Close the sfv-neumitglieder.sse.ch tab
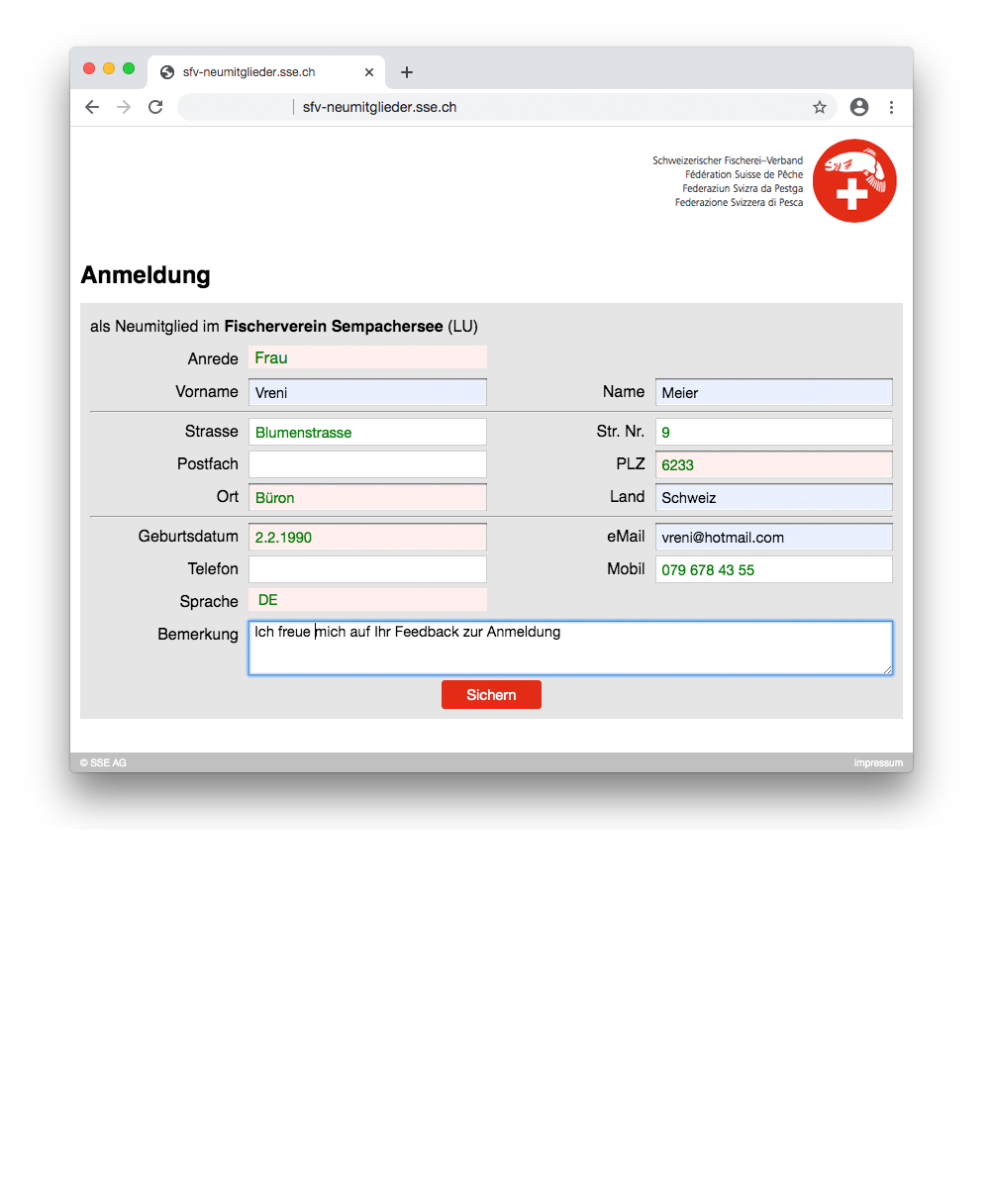The height and width of the screenshot is (1204, 993). click(369, 72)
